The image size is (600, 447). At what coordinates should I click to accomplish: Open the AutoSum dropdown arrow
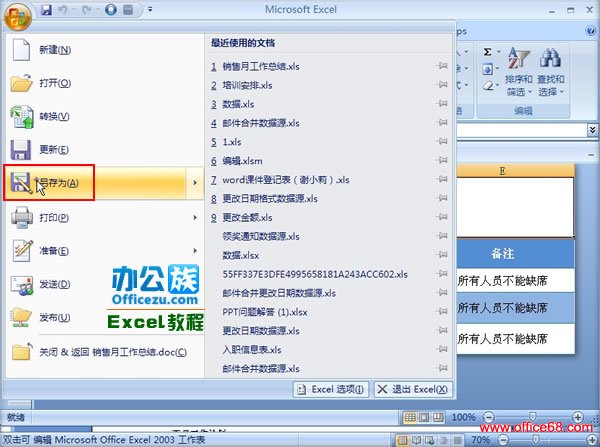(499, 52)
